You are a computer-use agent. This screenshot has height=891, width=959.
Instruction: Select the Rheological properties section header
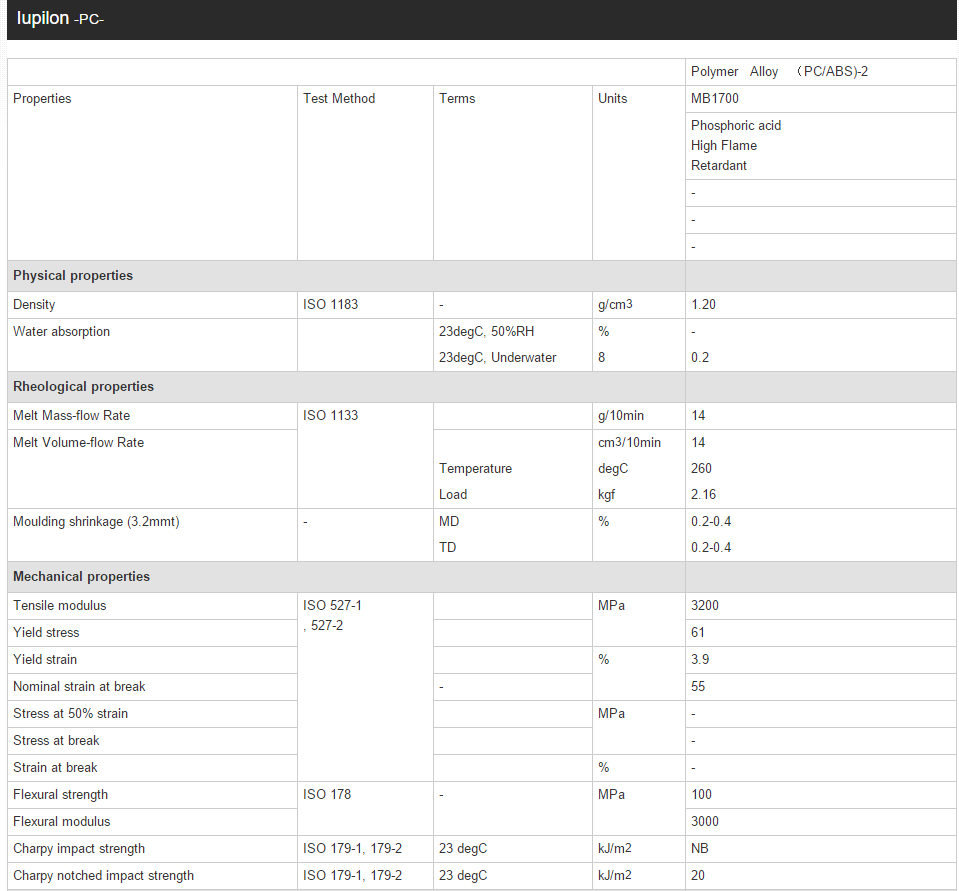[83, 387]
